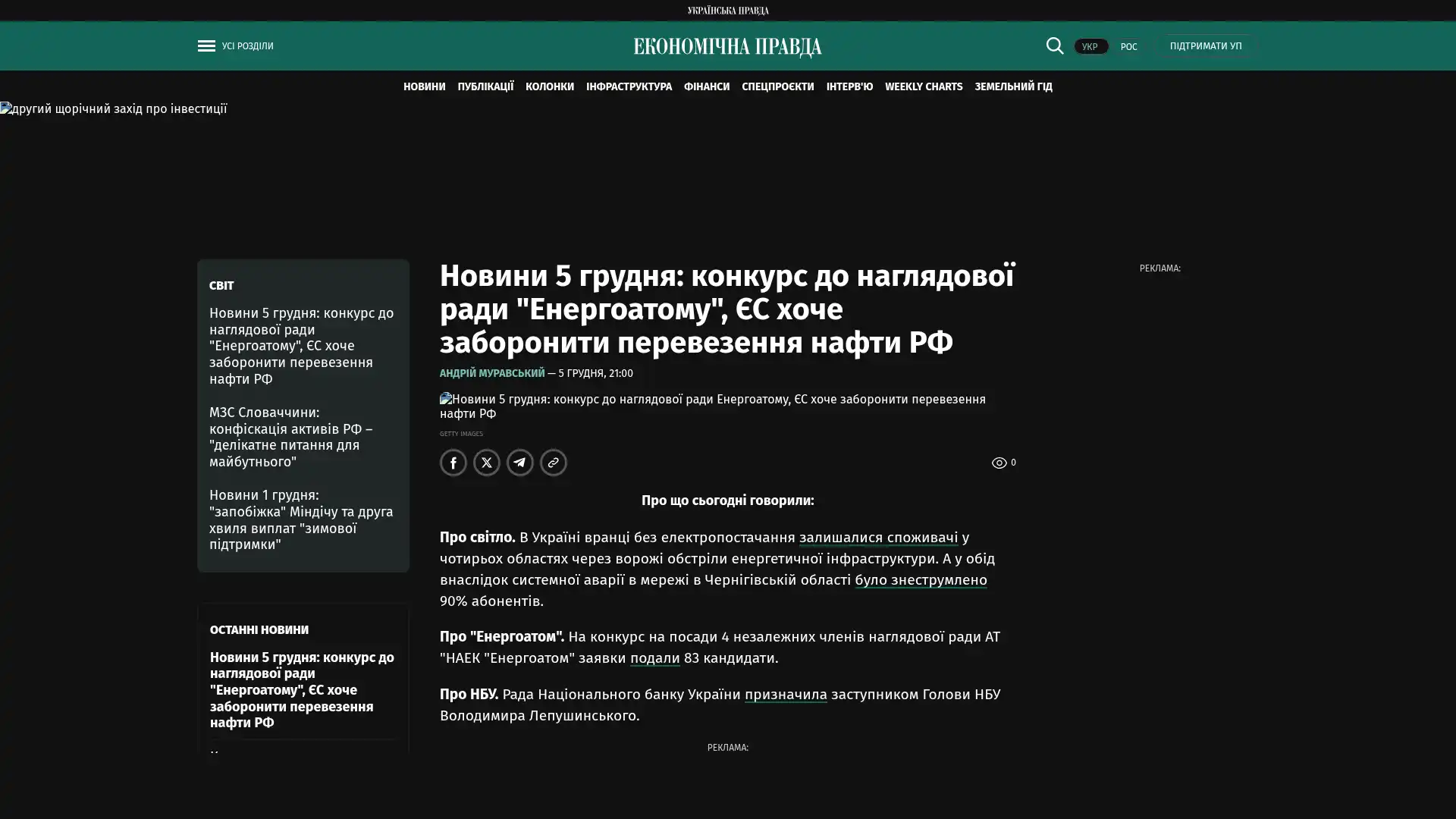Open the Фінанси menu item

[x=706, y=86]
